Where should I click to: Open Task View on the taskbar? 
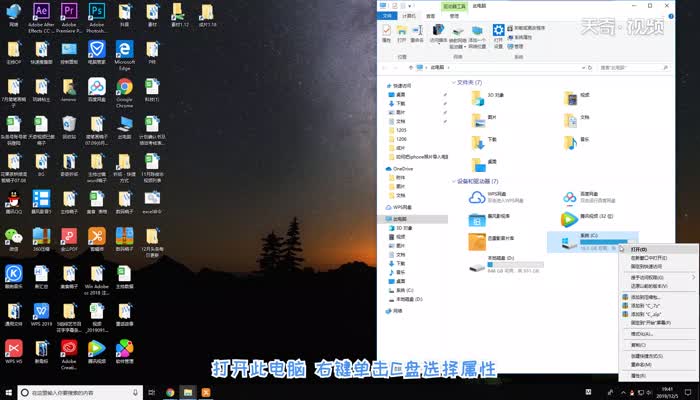point(152,392)
